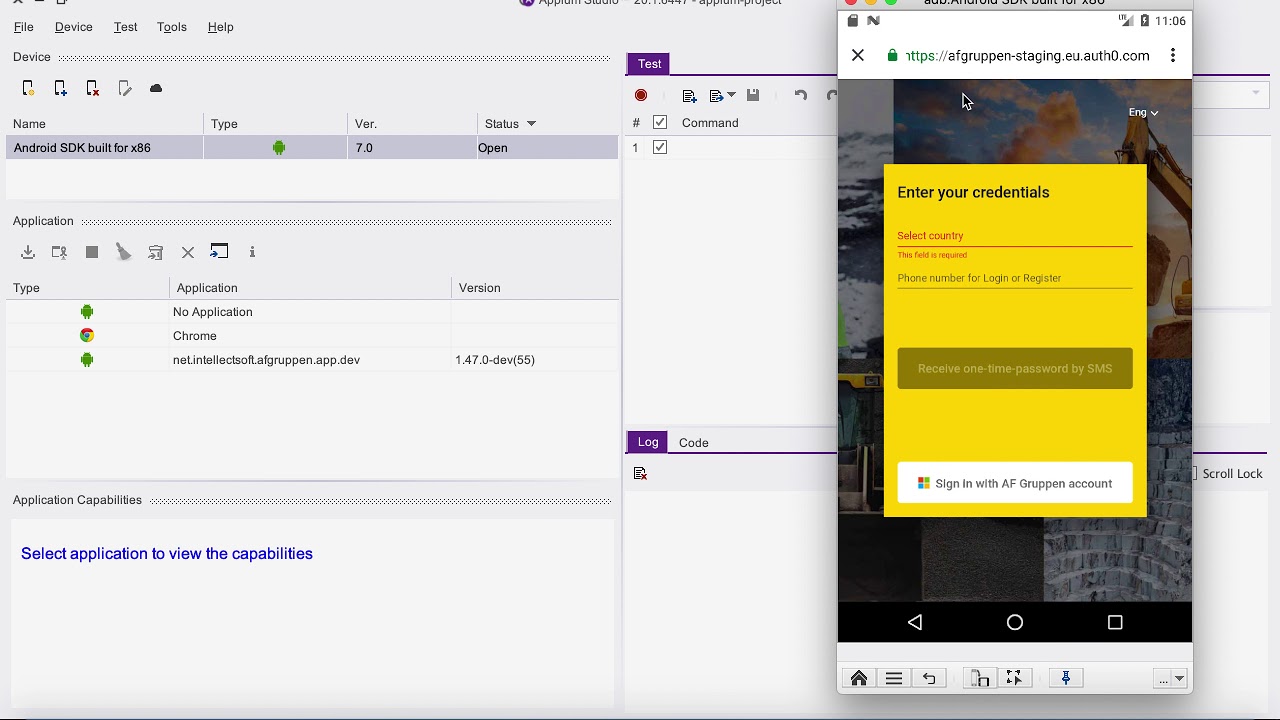Click the clear log icon under Log tab
Image resolution: width=1280 pixels, height=720 pixels.
coord(641,473)
